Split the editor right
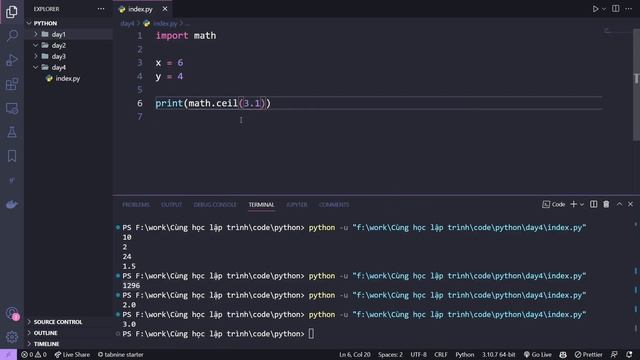The image size is (640, 360). click(616, 9)
